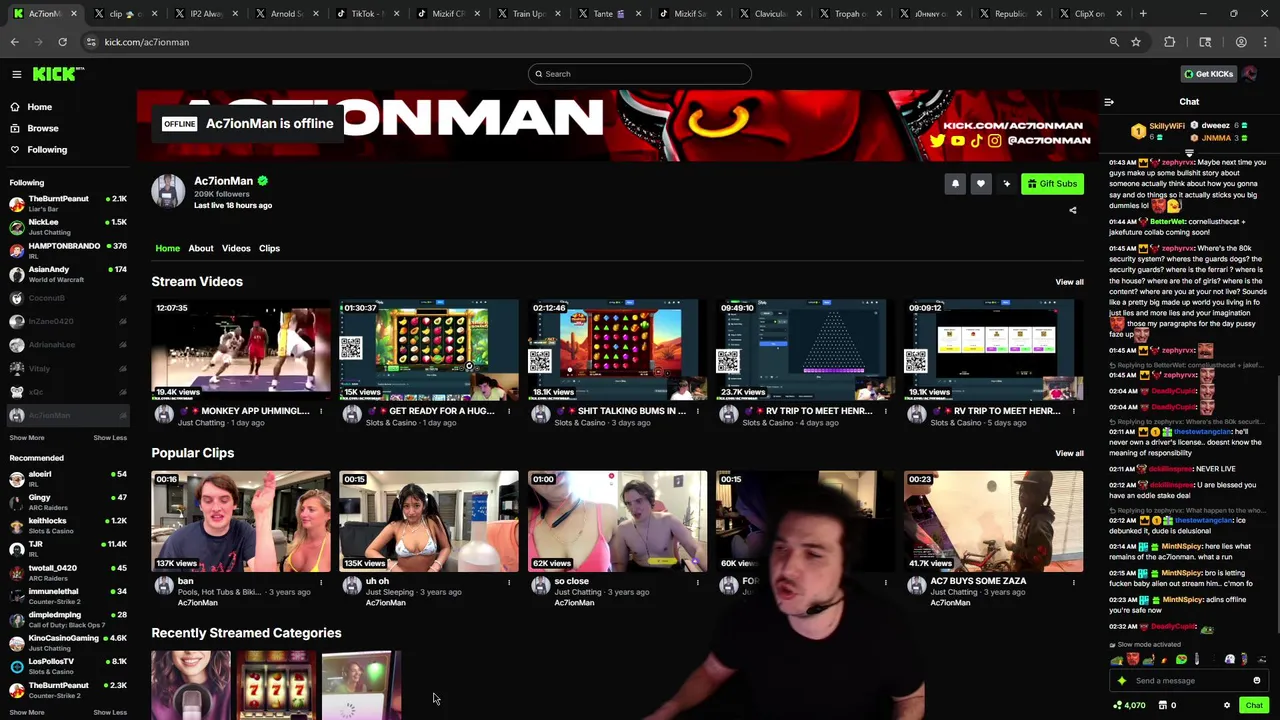Reload the page in browser toolbar
1280x720 pixels.
click(x=62, y=42)
